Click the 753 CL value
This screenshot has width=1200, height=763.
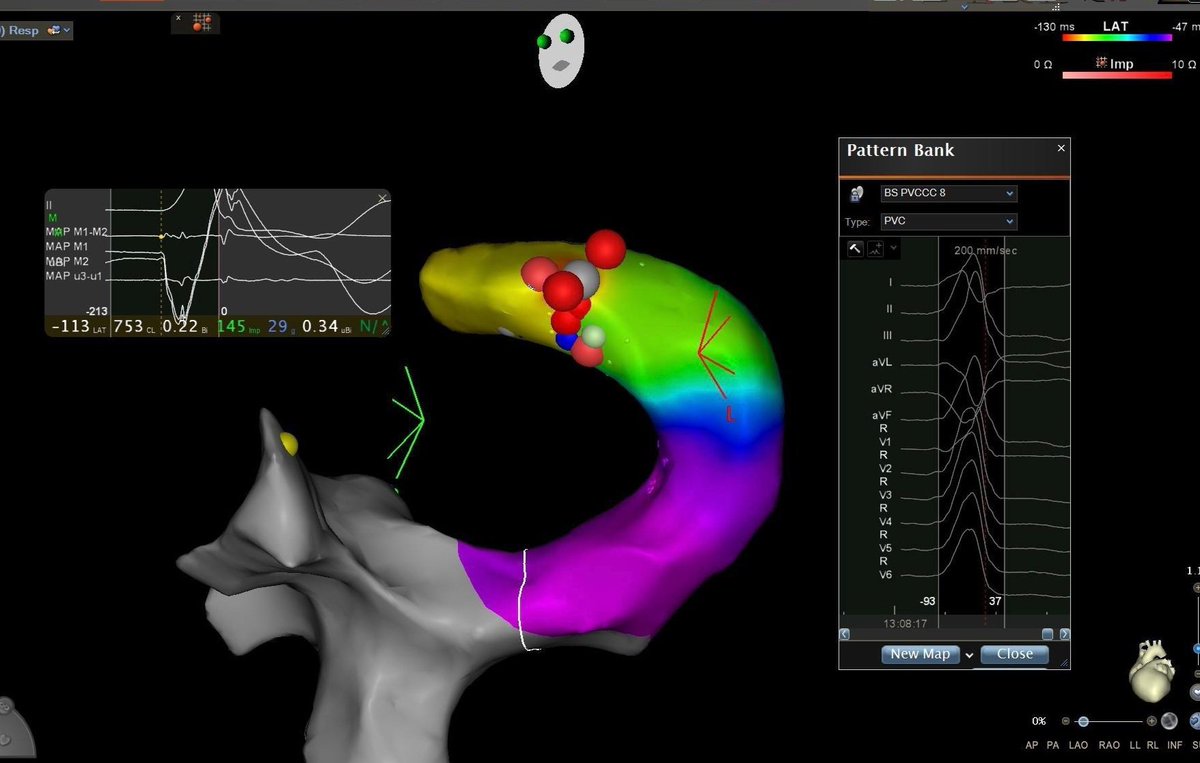128,326
